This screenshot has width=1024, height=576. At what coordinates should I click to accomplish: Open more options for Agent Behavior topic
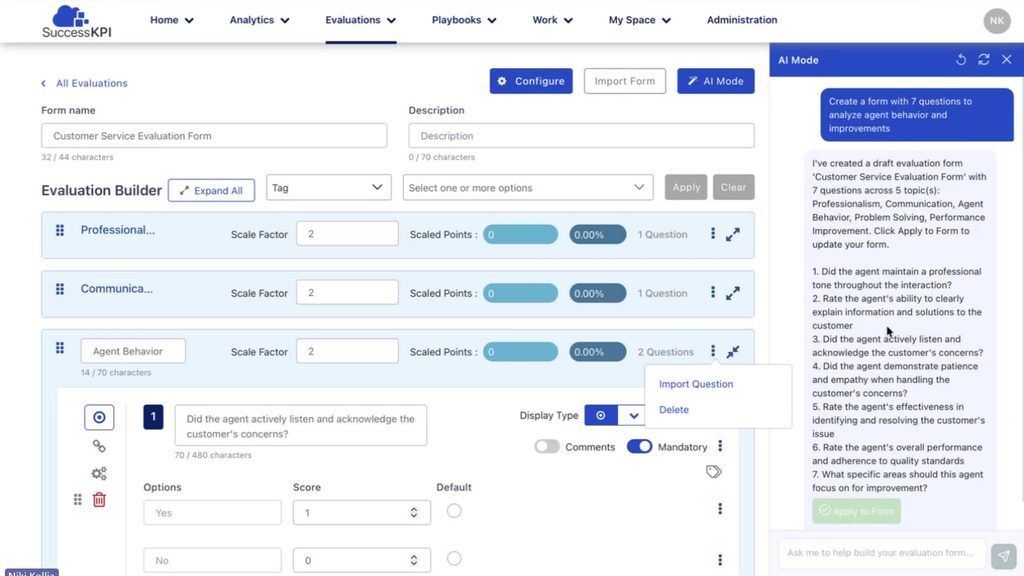(x=712, y=351)
